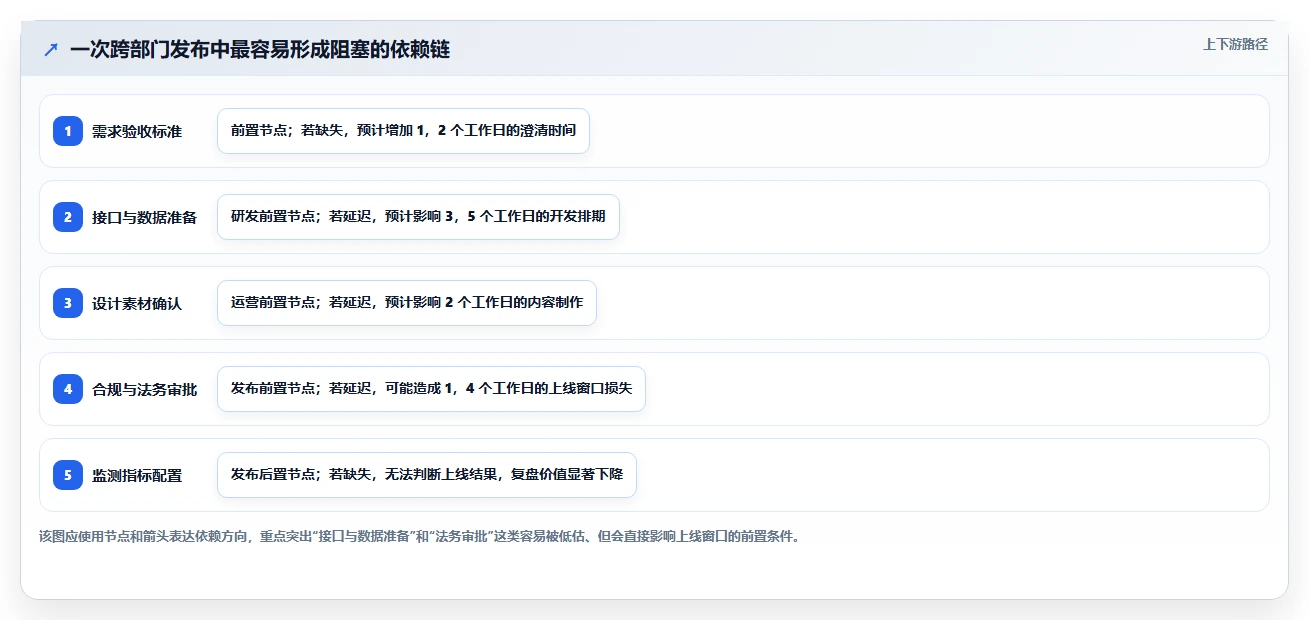Image resolution: width=1309 pixels, height=620 pixels.
Task: Click the arrow icon beside the card title
Action: click(x=51, y=49)
